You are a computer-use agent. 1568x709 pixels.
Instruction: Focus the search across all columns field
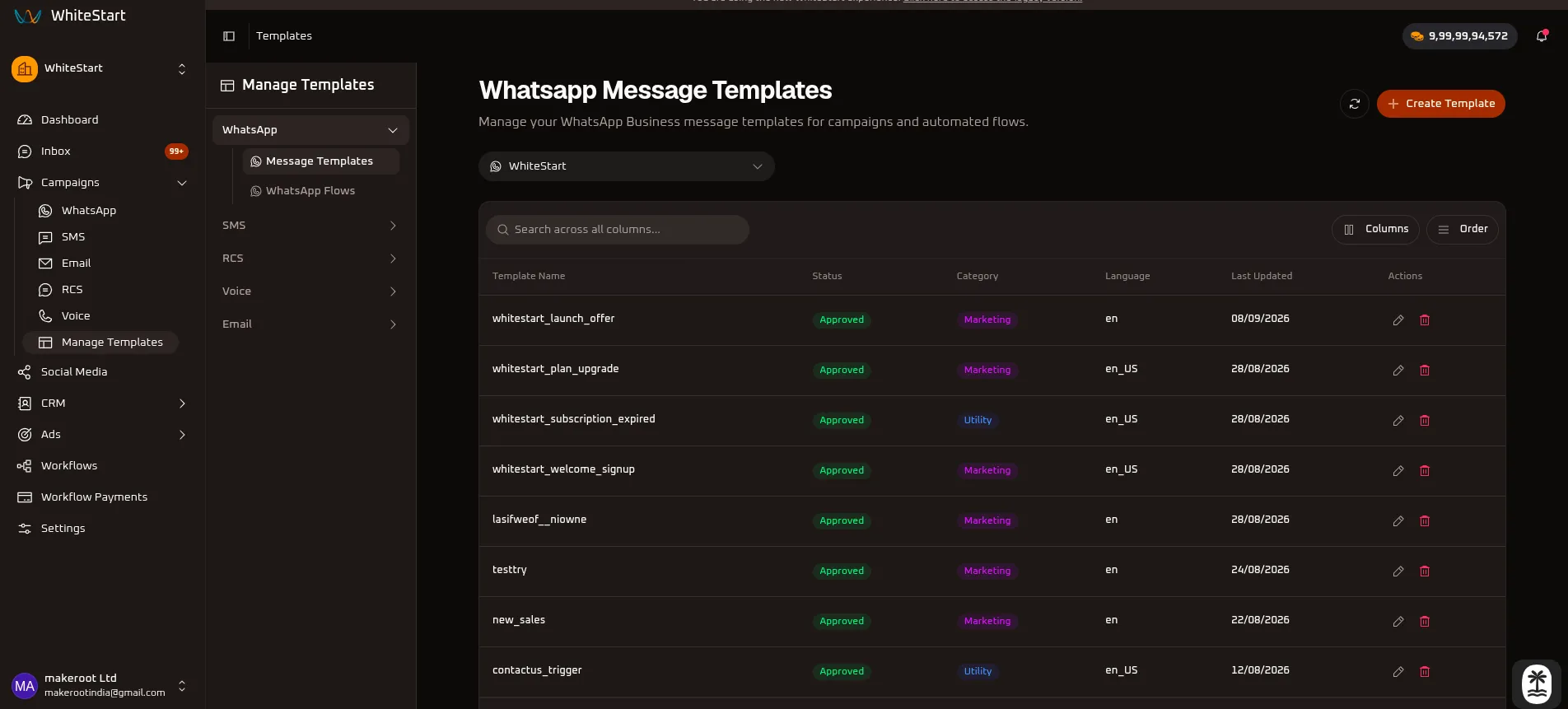pos(618,230)
